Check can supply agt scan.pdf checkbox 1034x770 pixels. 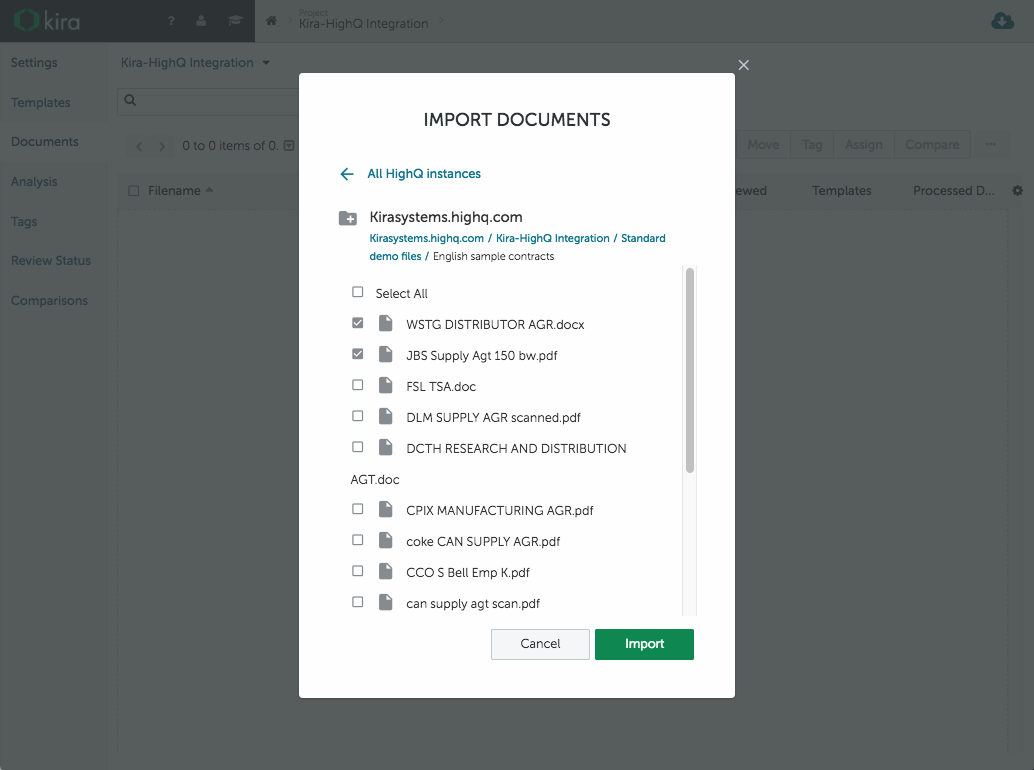[x=357, y=602]
